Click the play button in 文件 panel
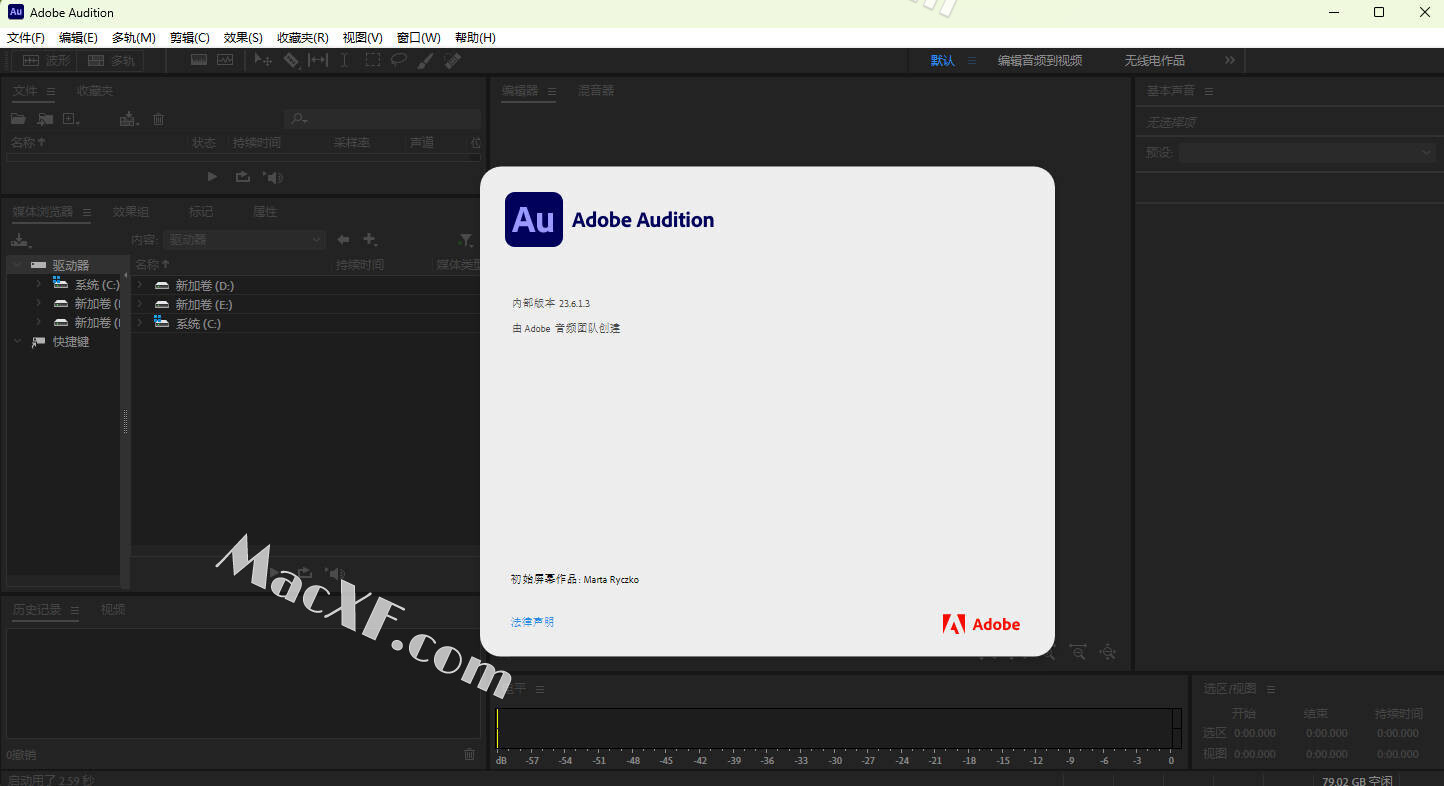The width and height of the screenshot is (1444, 786). point(212,177)
